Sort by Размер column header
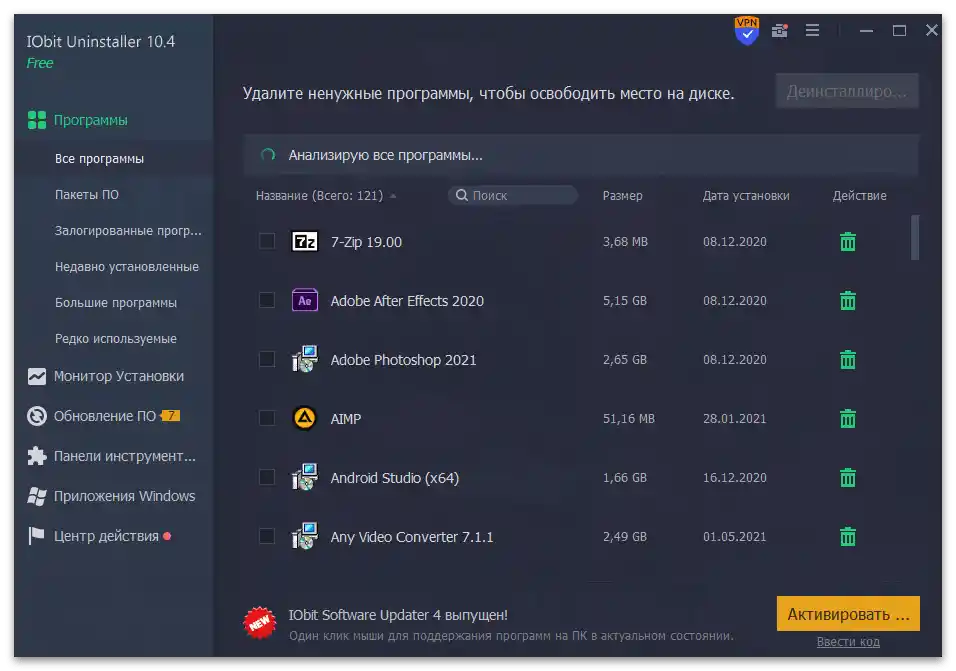 click(622, 196)
